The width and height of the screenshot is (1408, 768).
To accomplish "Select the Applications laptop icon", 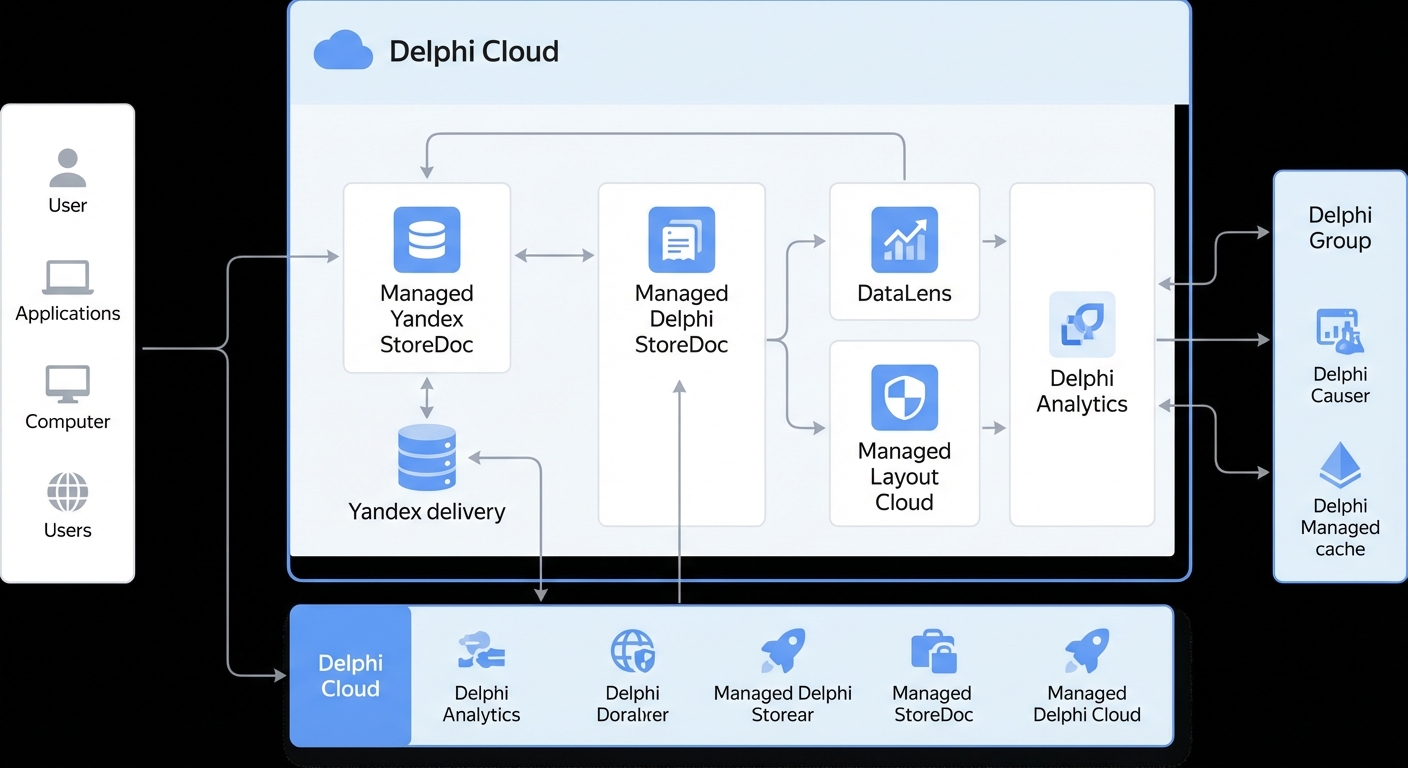I will coord(68,277).
